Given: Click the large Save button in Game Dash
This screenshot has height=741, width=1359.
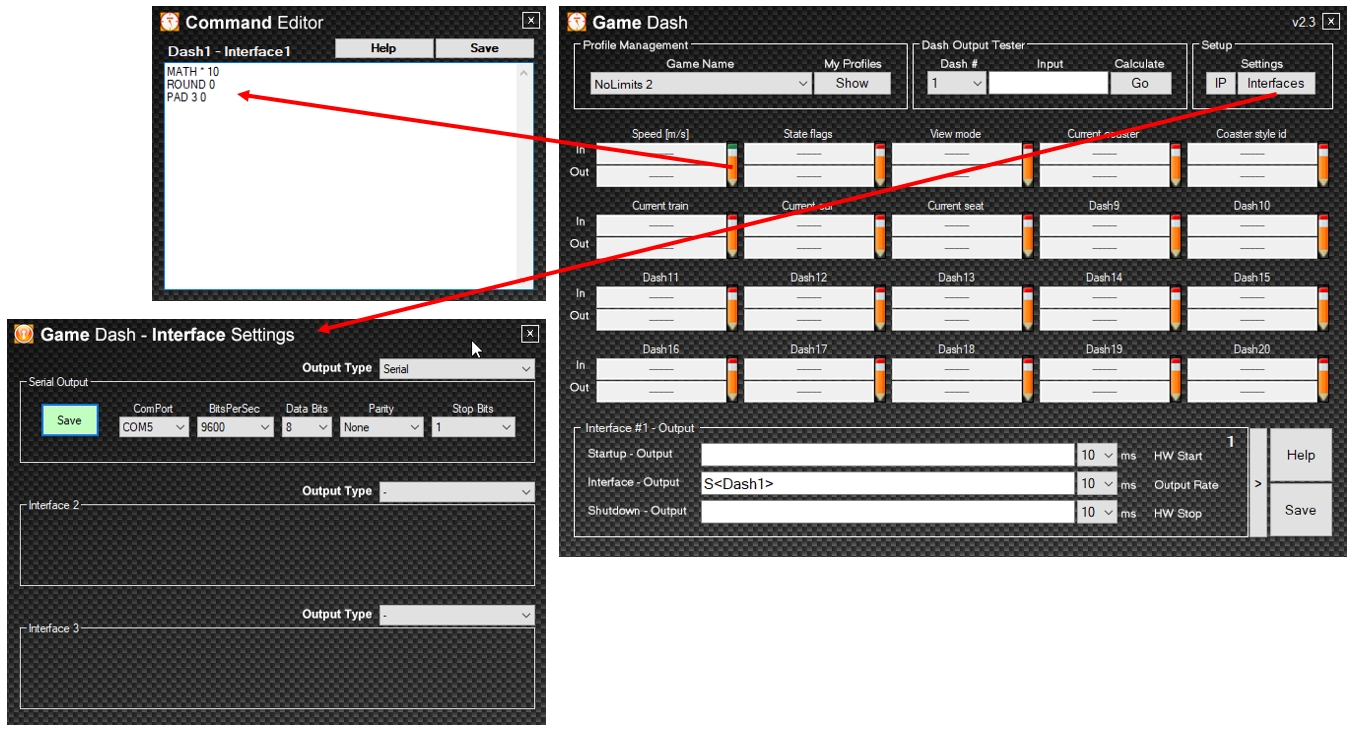Looking at the screenshot, I should (1301, 510).
